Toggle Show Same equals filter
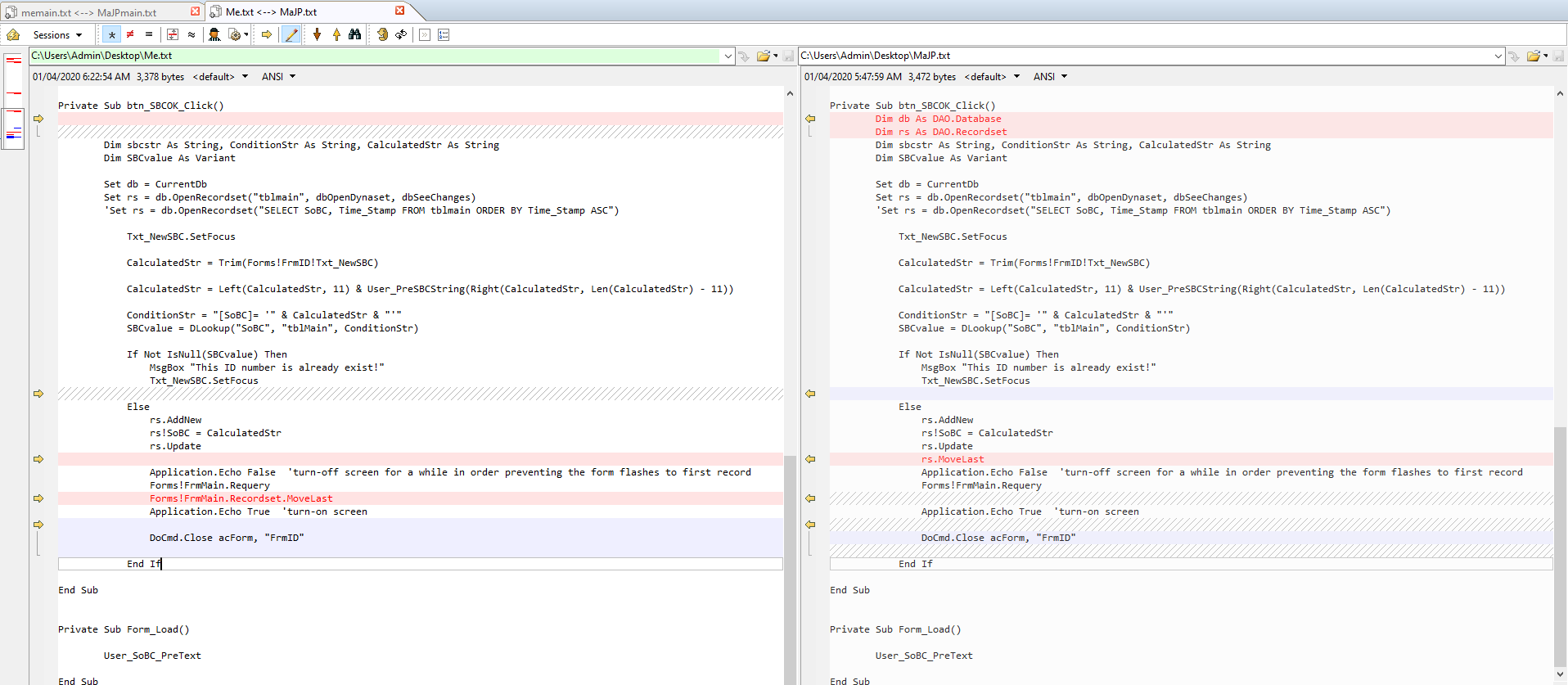The width and height of the screenshot is (1568, 685). [149, 34]
